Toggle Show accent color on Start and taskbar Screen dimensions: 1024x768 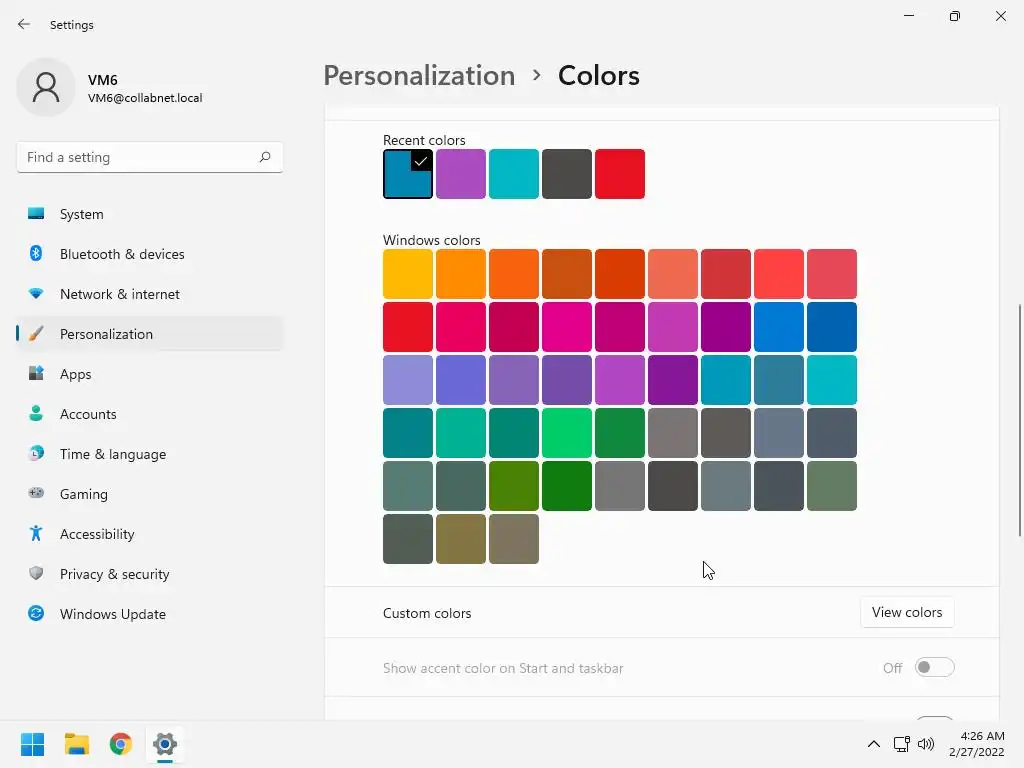click(934, 668)
